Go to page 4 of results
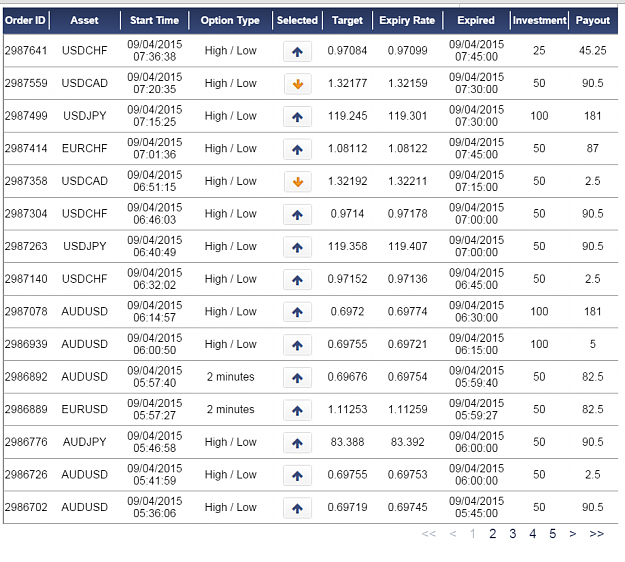Image resolution: width=625 pixels, height=562 pixels. coord(533,533)
